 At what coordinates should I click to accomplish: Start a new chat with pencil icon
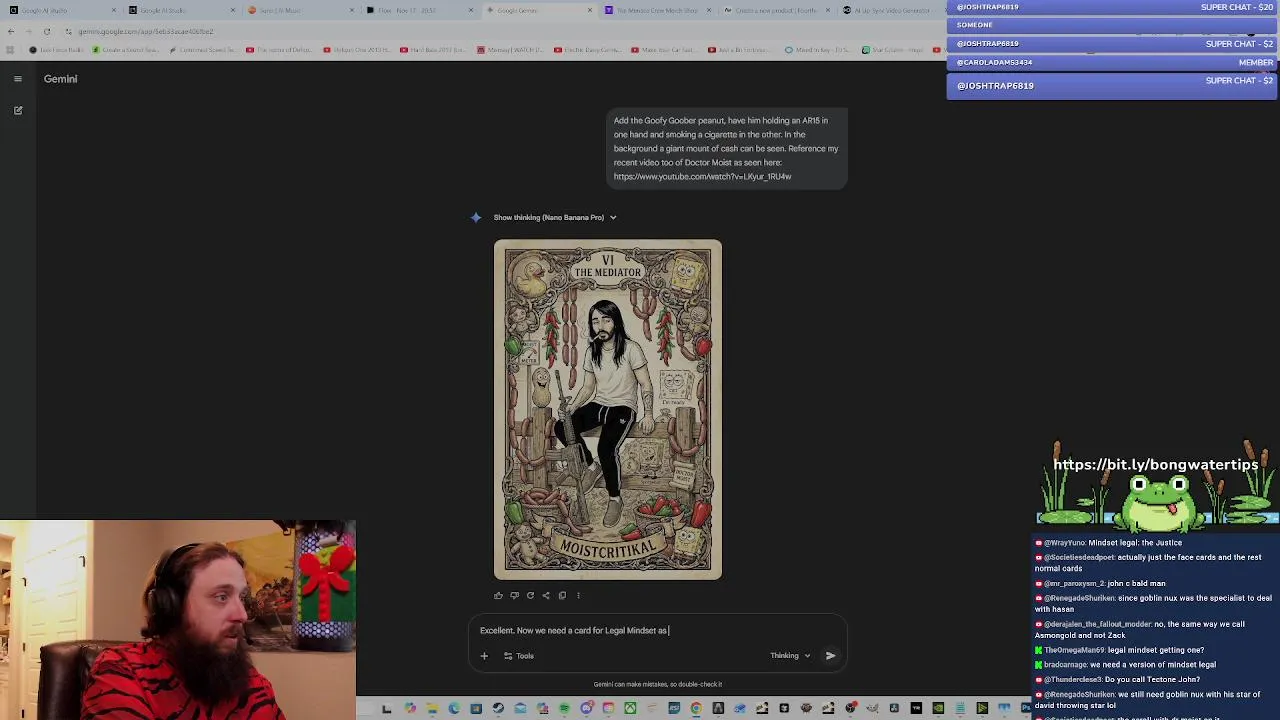(18, 111)
